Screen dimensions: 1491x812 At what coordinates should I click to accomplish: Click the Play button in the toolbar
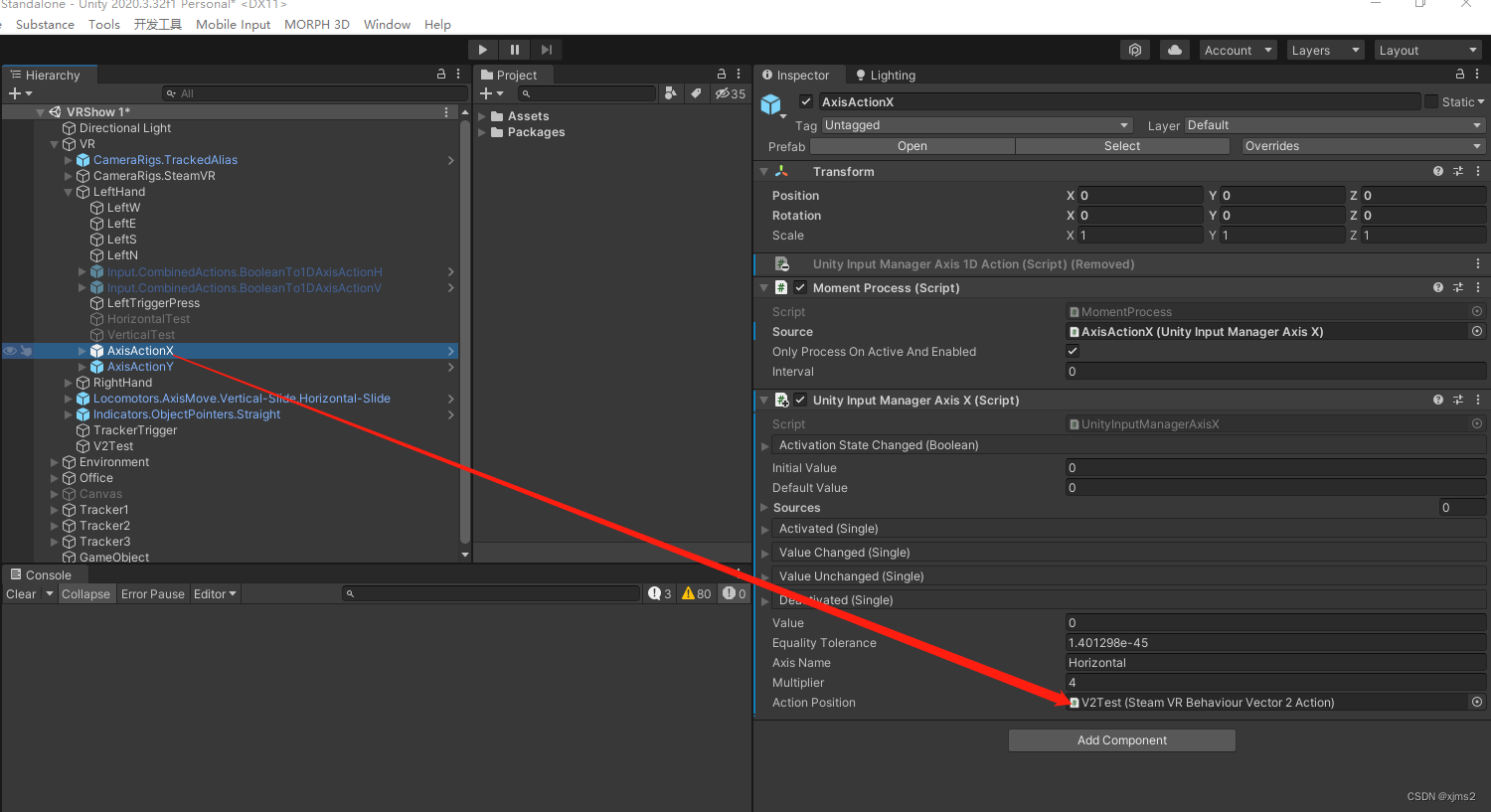pyautogui.click(x=482, y=50)
